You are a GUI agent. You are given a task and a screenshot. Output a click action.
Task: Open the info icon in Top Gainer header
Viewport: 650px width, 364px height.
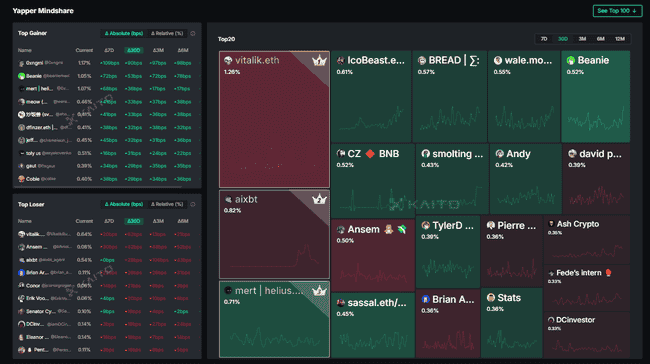click(x=193, y=34)
